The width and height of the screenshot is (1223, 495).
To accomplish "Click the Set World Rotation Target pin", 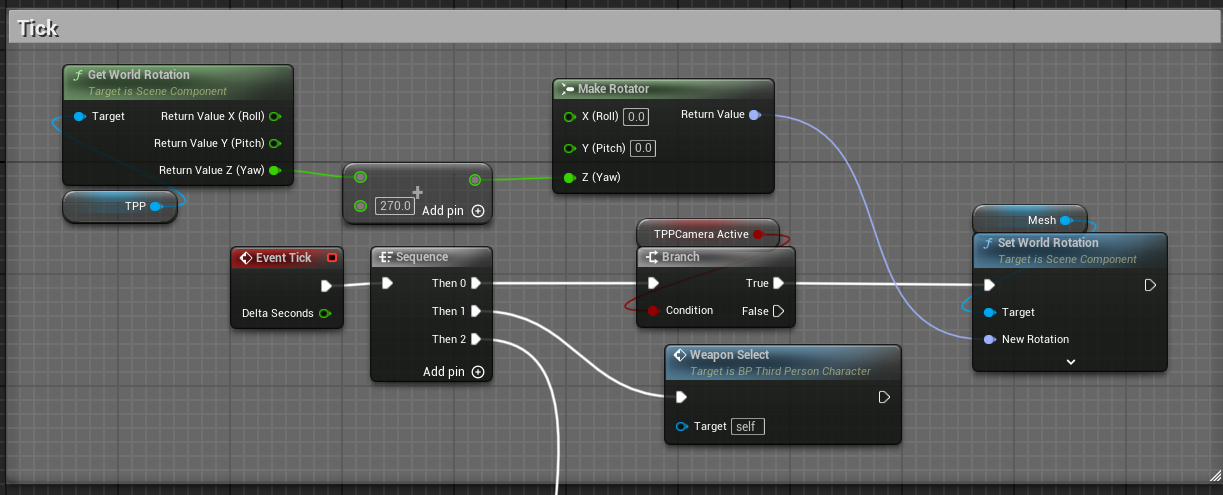I will [x=989, y=312].
